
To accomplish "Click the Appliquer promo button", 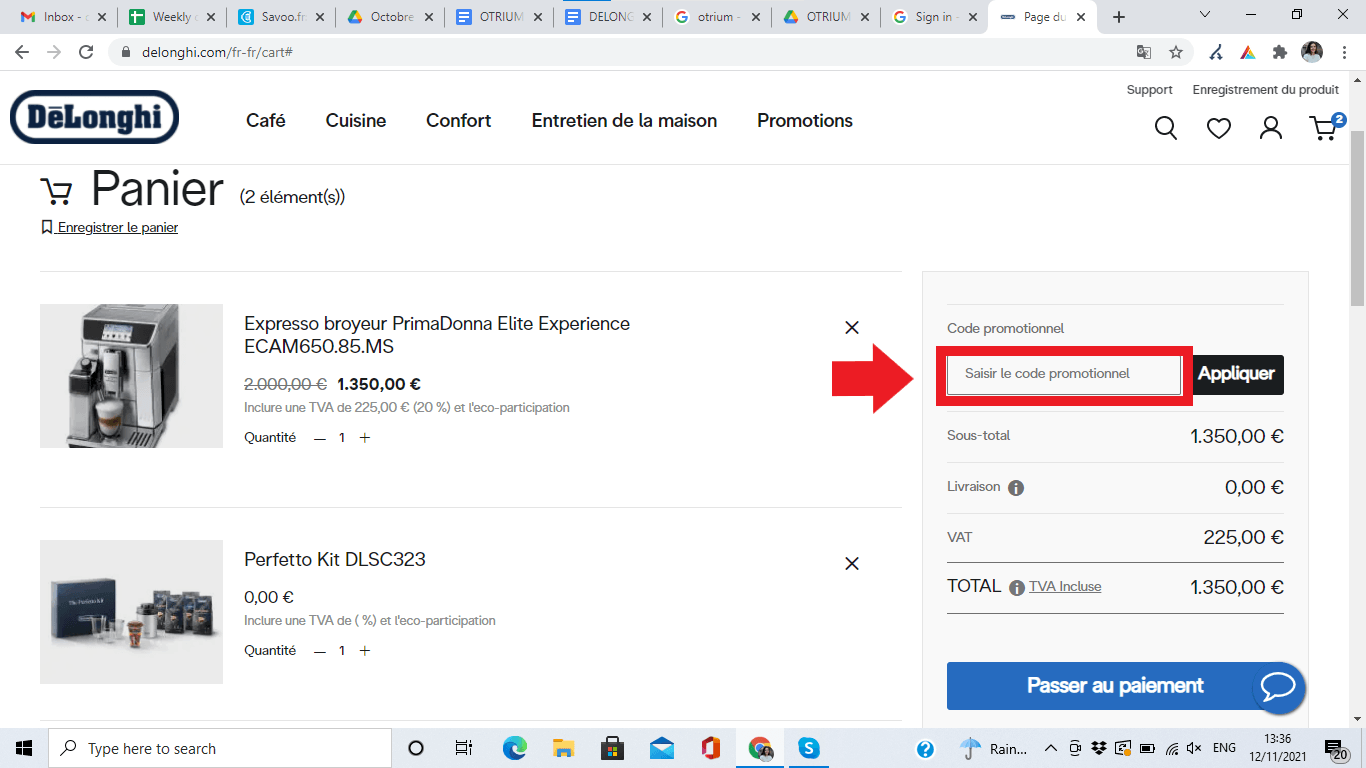I will 1237,374.
